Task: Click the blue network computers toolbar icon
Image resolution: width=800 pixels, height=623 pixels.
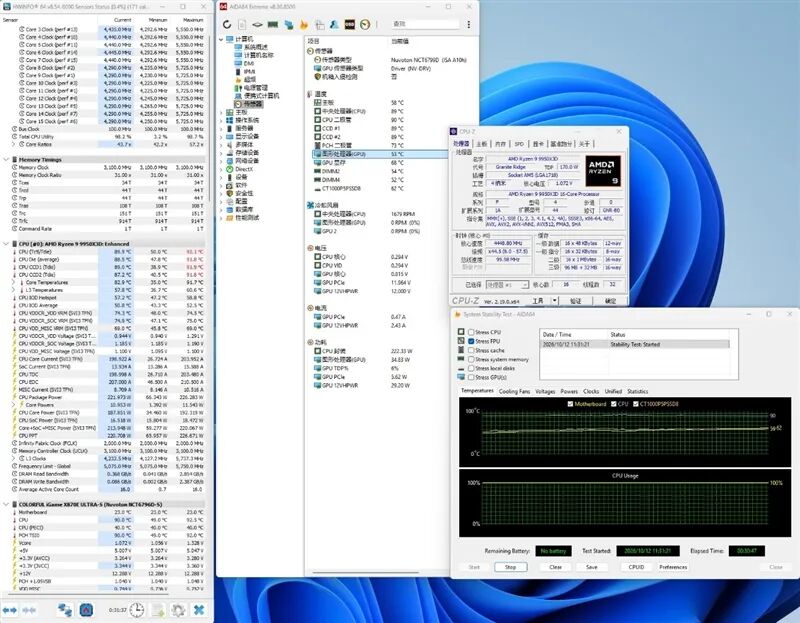Action: (289, 24)
